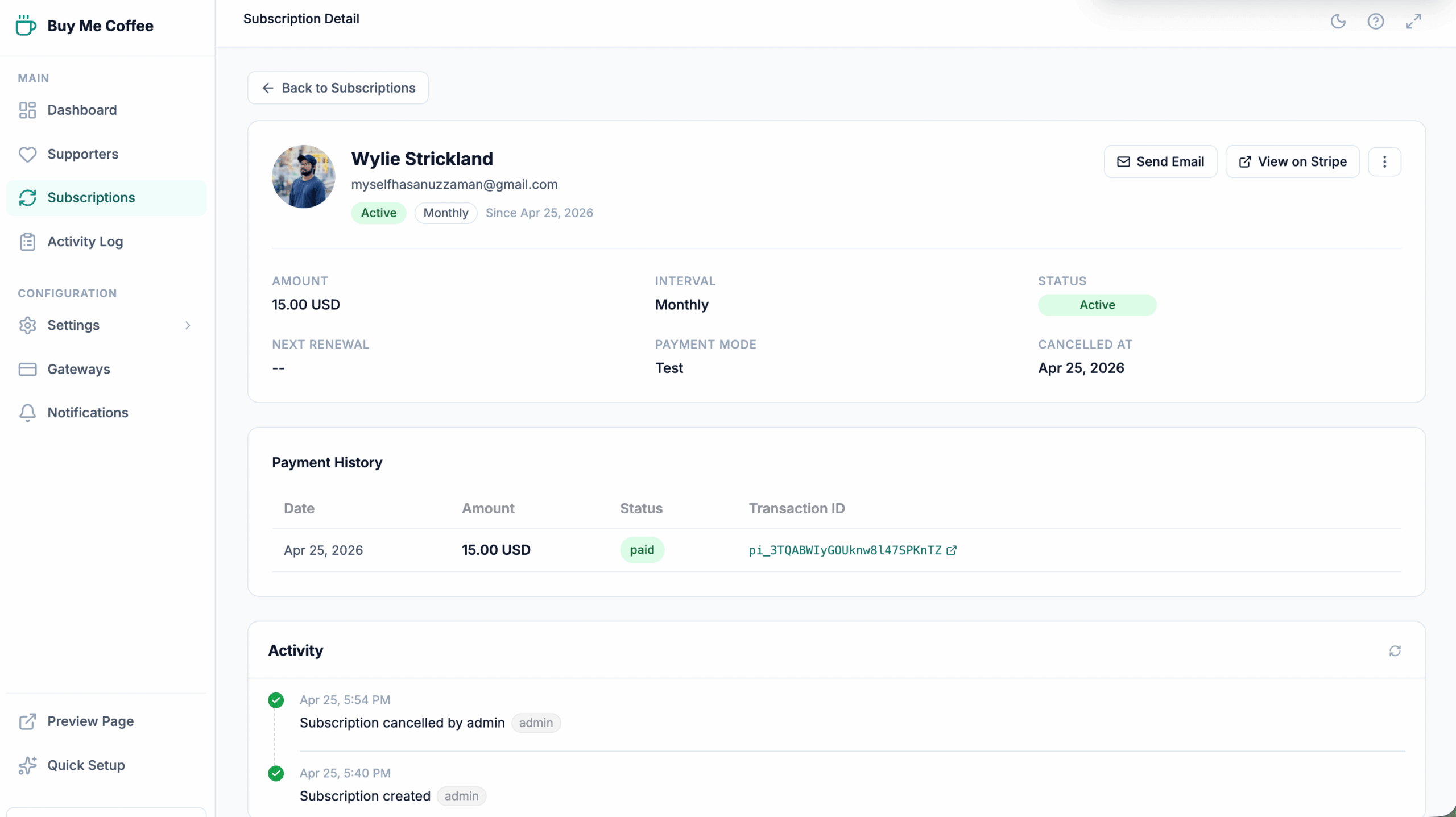
Task: Open the external link icon beside the transaction ID
Action: click(x=952, y=550)
